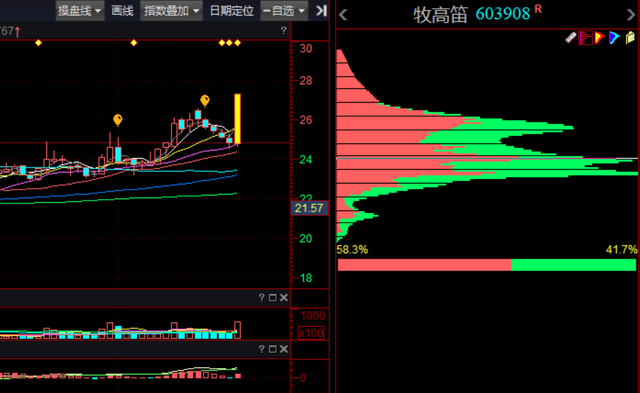Open the 操盘线 dropdown
The height and width of the screenshot is (393, 640).
point(80,11)
